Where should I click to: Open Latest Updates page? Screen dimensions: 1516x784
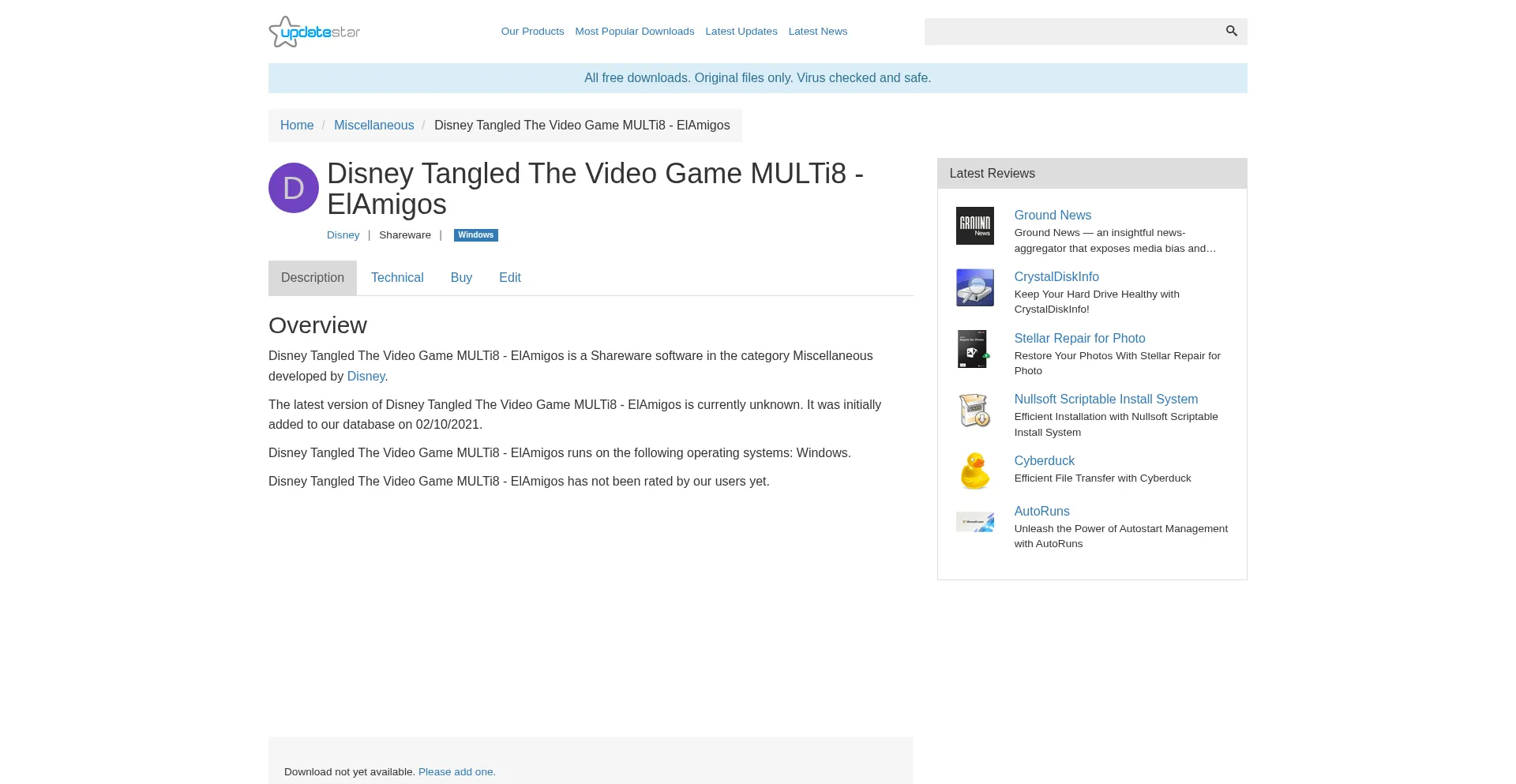[x=741, y=32]
